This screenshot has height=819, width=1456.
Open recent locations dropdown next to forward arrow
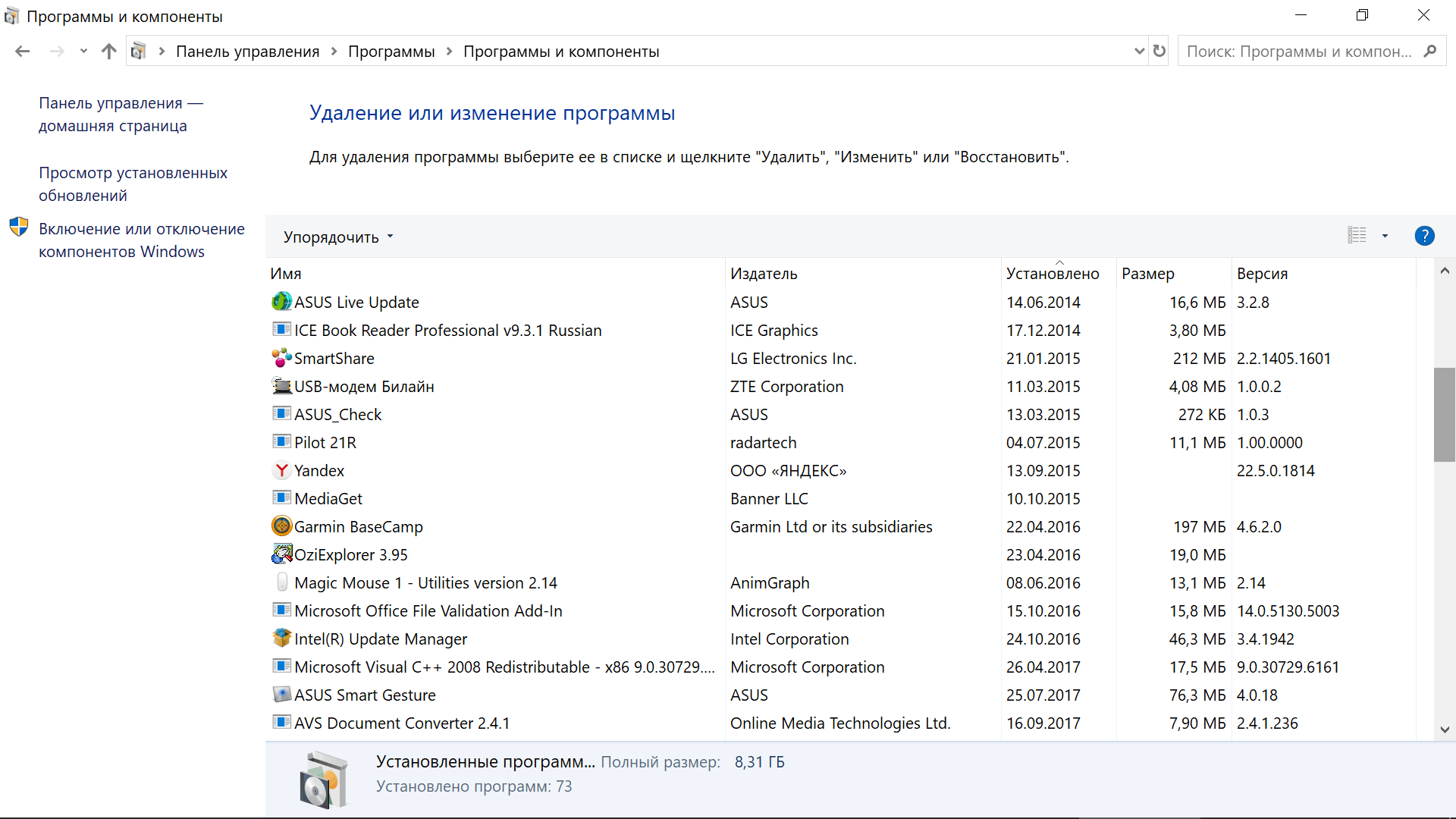pos(83,51)
